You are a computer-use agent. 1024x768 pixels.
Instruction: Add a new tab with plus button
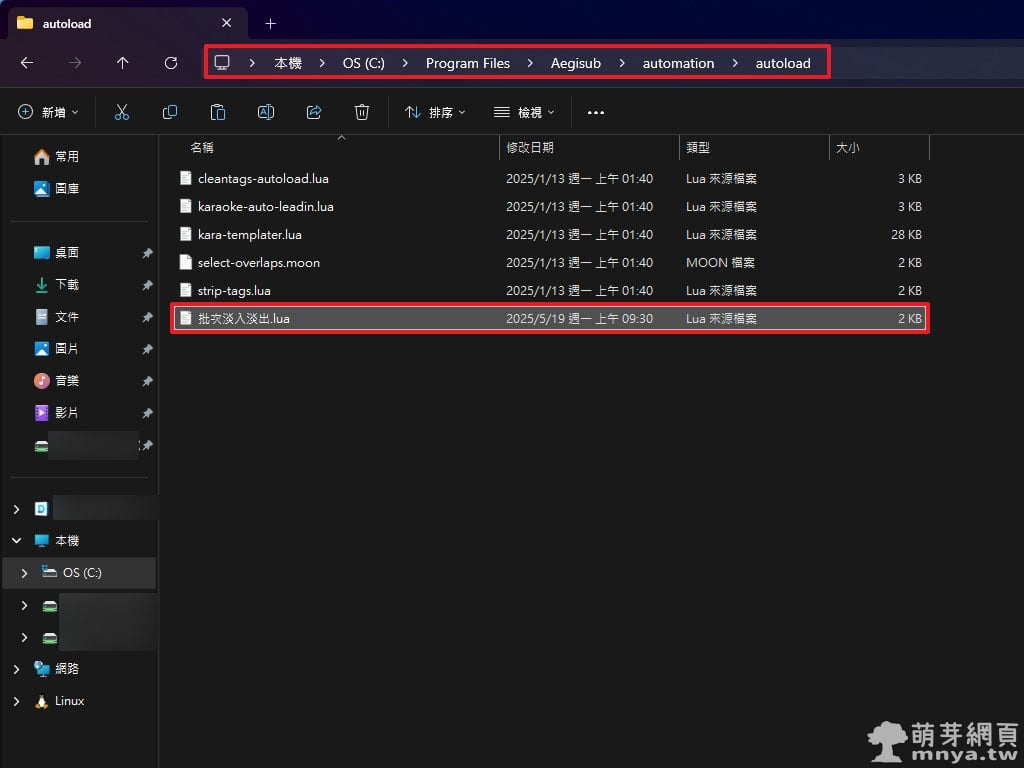click(x=270, y=23)
